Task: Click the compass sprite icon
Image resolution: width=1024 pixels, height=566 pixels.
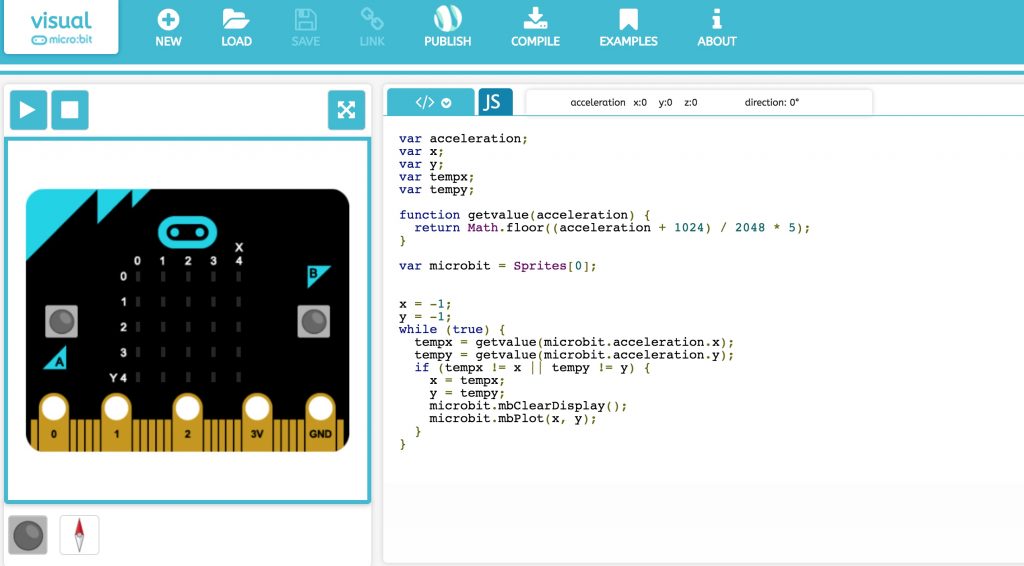Action: click(x=79, y=535)
